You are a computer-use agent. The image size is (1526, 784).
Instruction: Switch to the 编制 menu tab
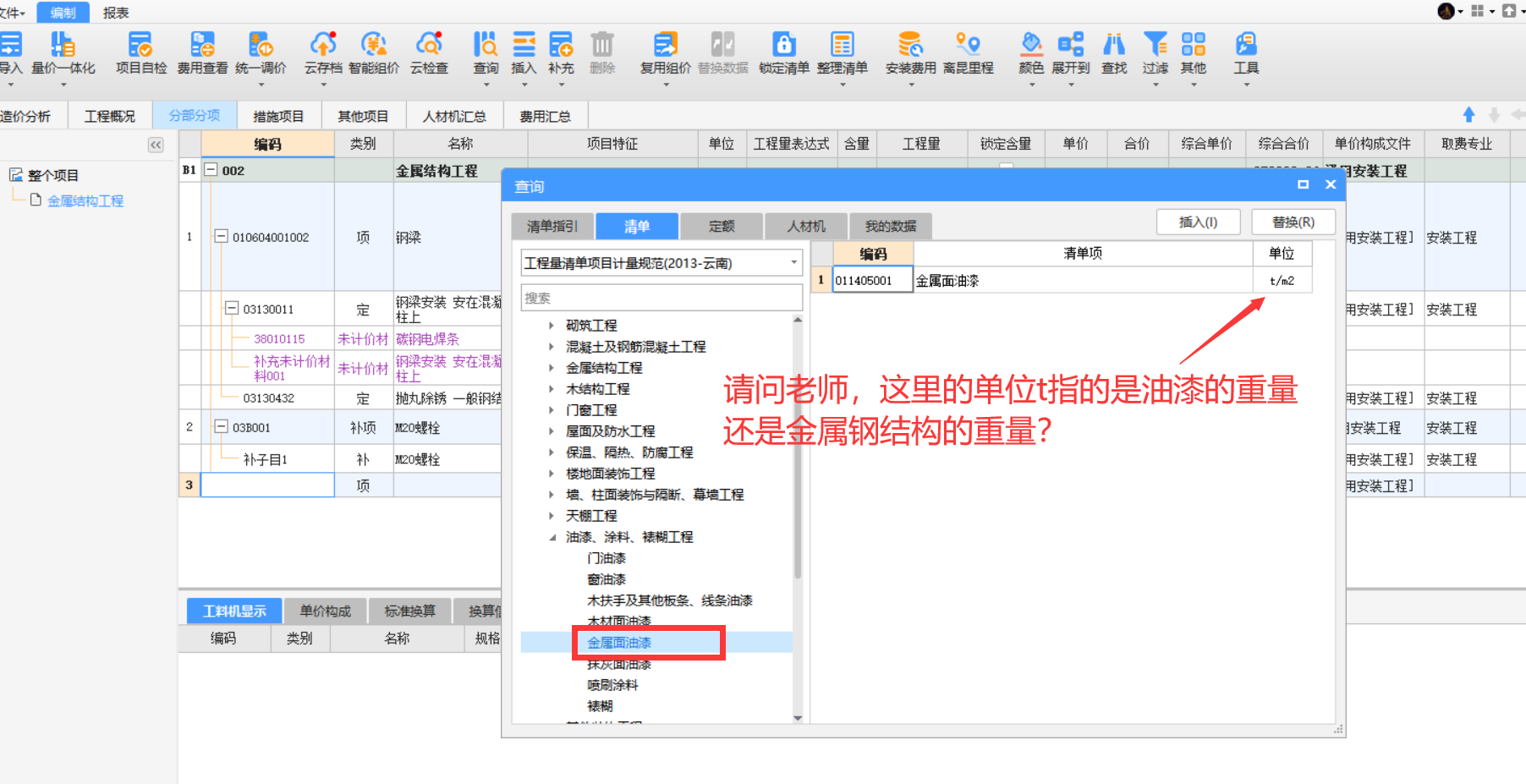[63, 12]
